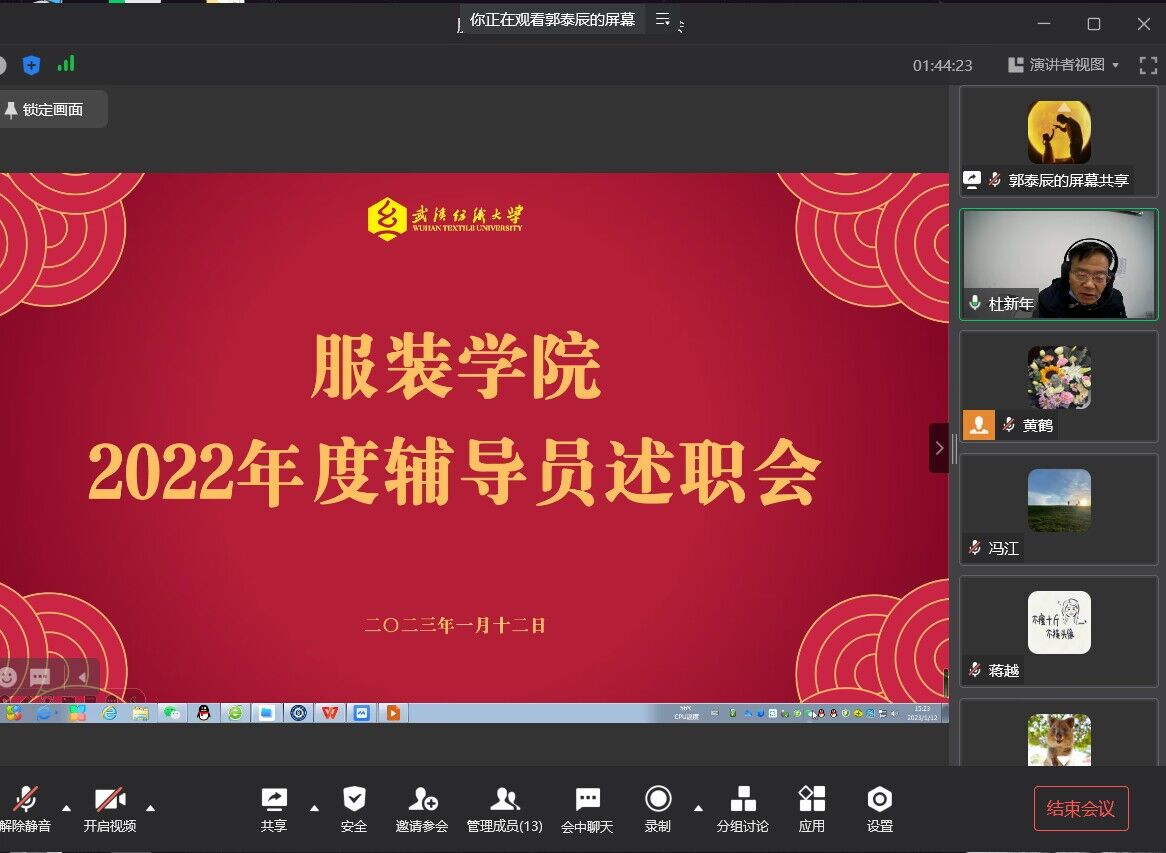
Task: Open the in-meeting chat
Action: (x=587, y=799)
